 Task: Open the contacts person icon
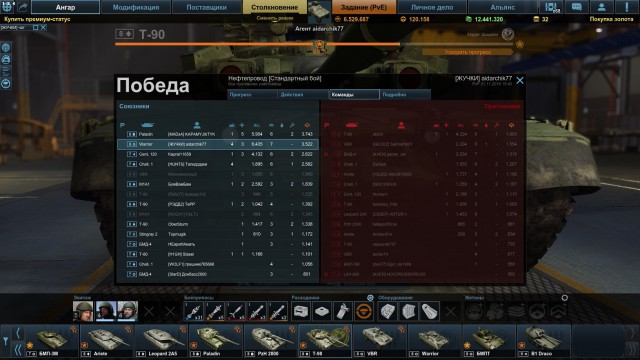point(602,7)
